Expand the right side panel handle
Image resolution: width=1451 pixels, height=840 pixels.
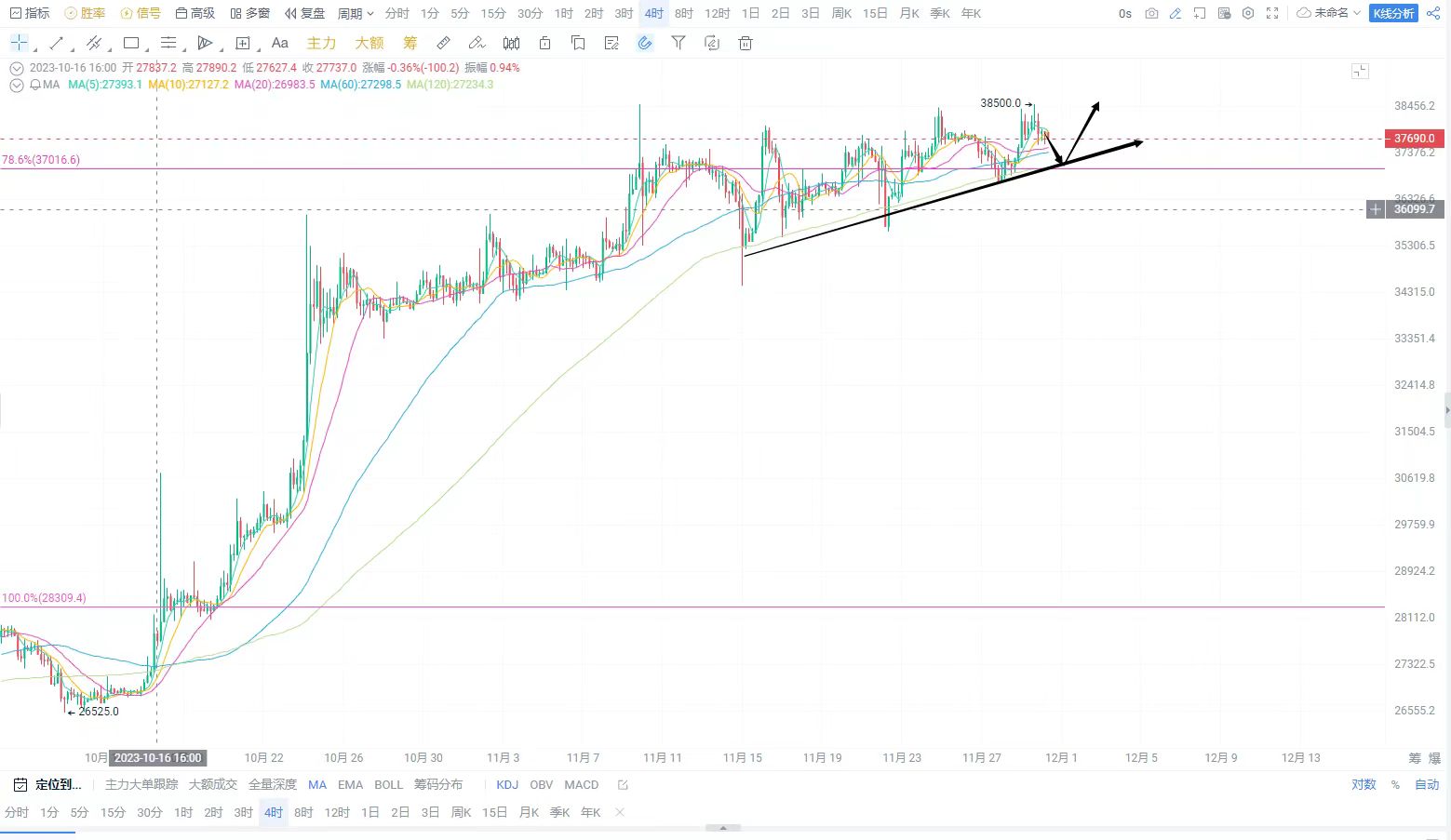pos(1446,409)
